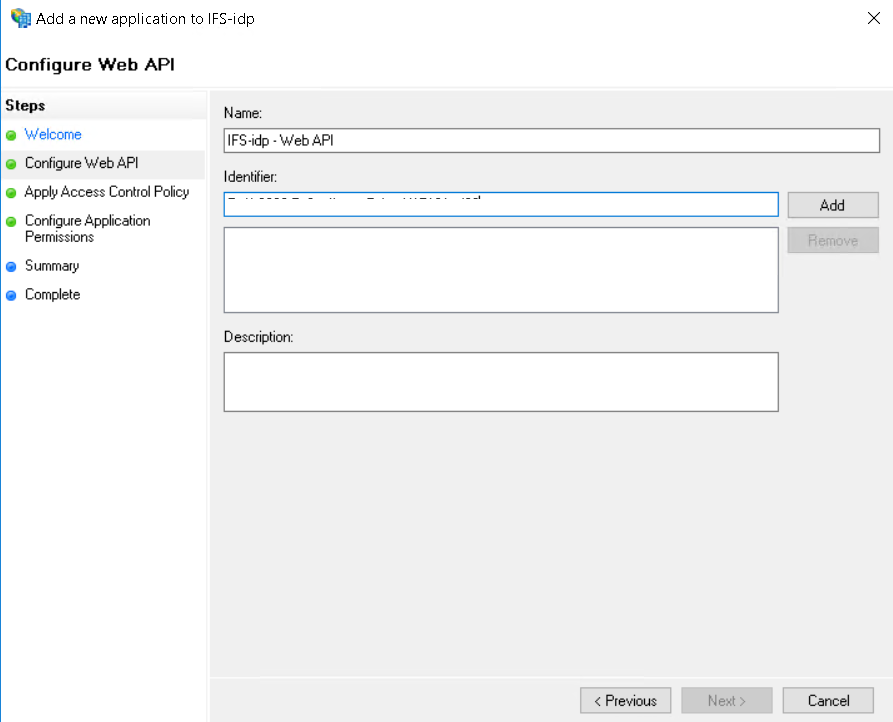Focus the Identifier input field

pyautogui.click(x=501, y=204)
